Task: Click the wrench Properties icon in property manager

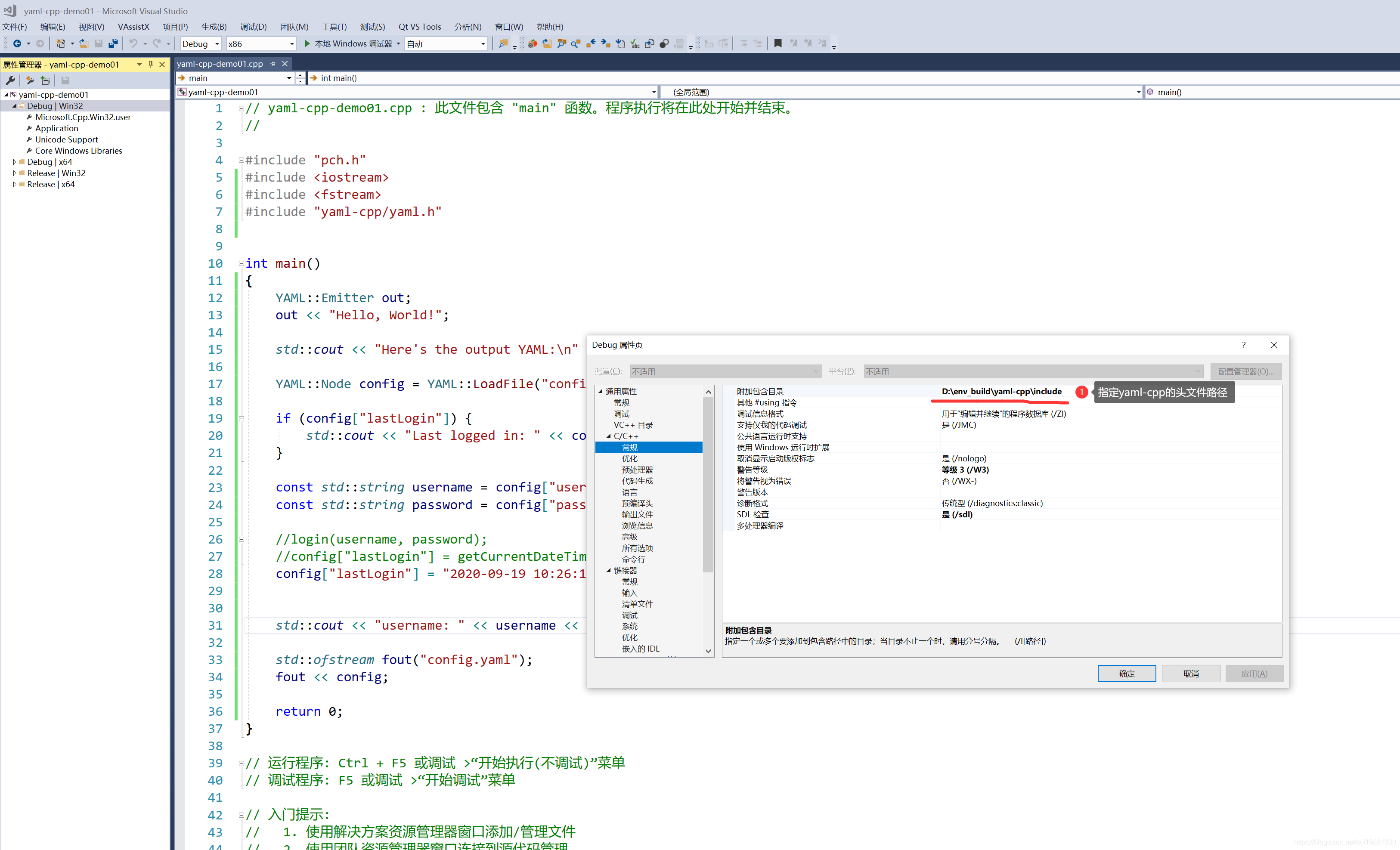Action: pyautogui.click(x=10, y=80)
